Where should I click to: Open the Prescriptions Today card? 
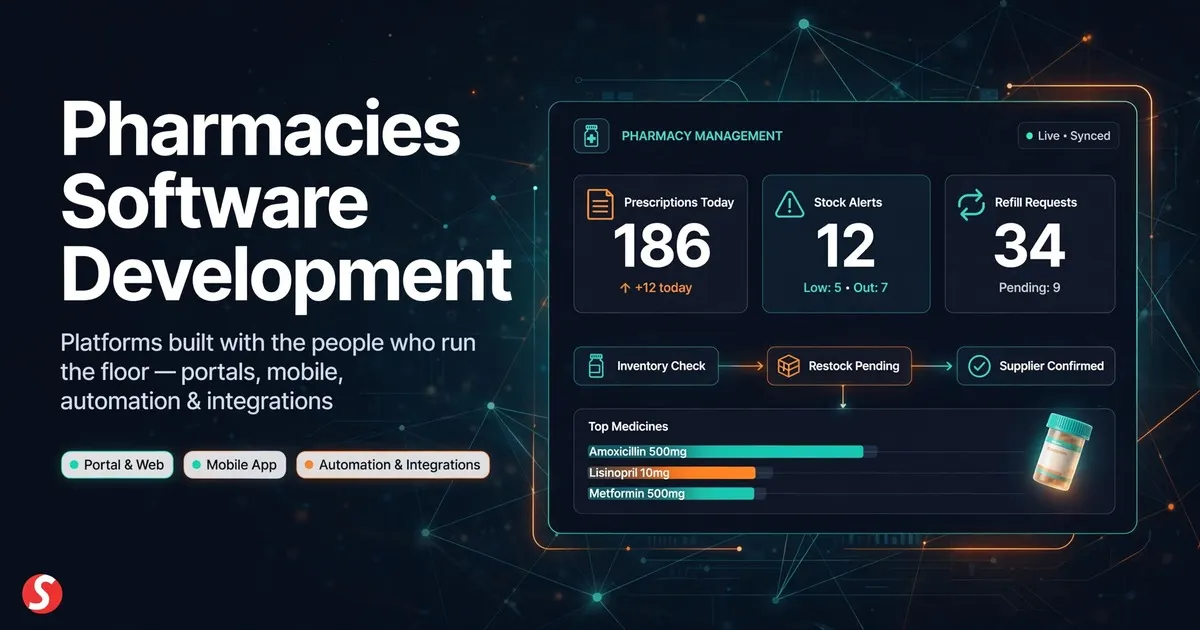[x=661, y=244]
